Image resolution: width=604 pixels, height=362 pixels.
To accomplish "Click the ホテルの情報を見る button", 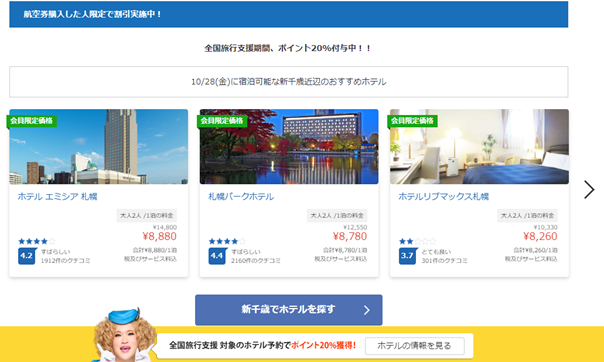I will 414,346.
